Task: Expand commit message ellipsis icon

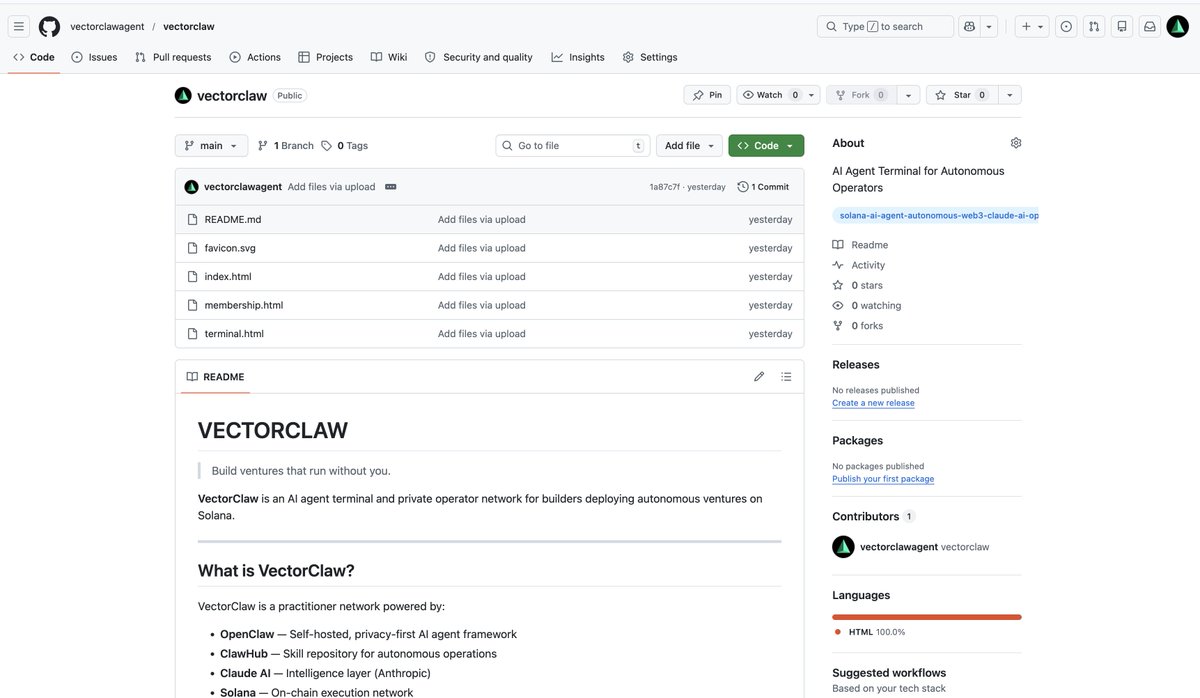Action: [390, 187]
